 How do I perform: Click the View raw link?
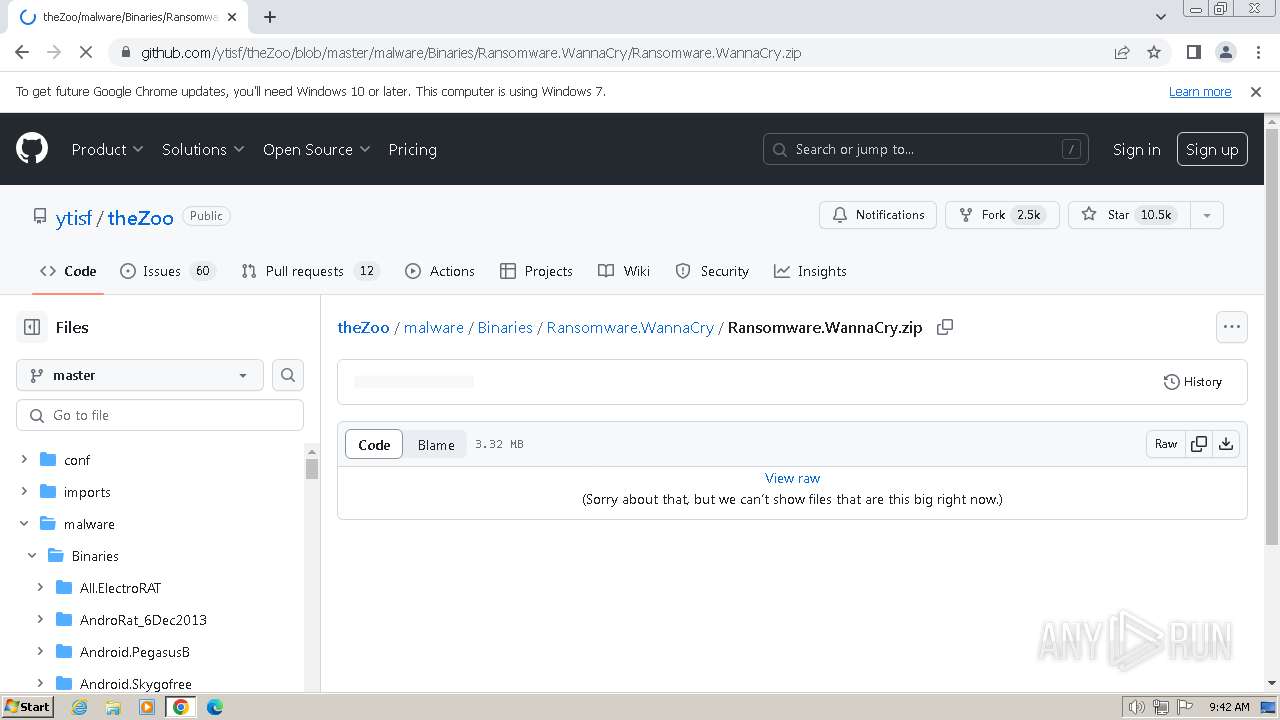[792, 478]
